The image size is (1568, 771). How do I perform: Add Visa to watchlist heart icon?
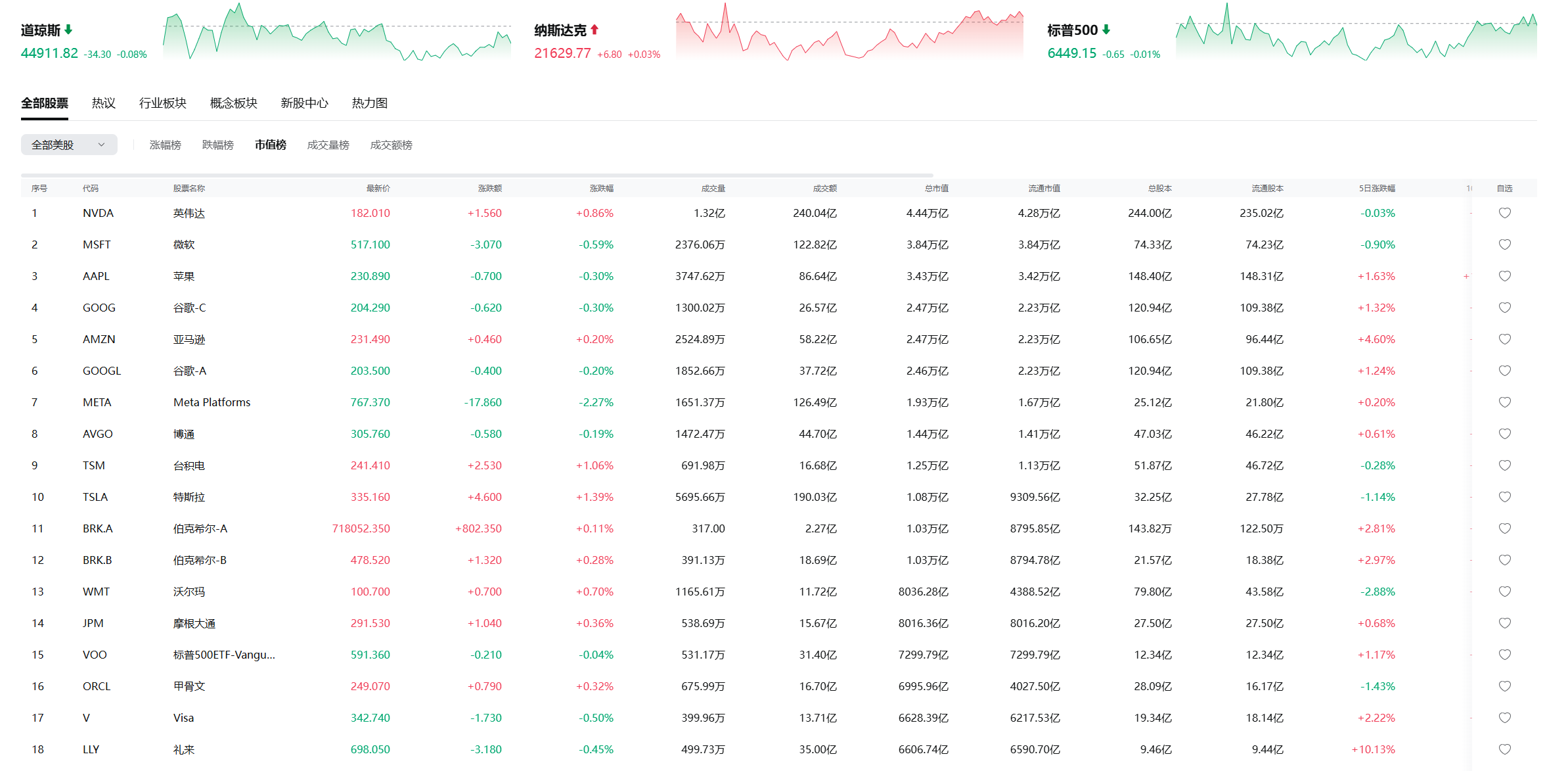pos(1504,718)
